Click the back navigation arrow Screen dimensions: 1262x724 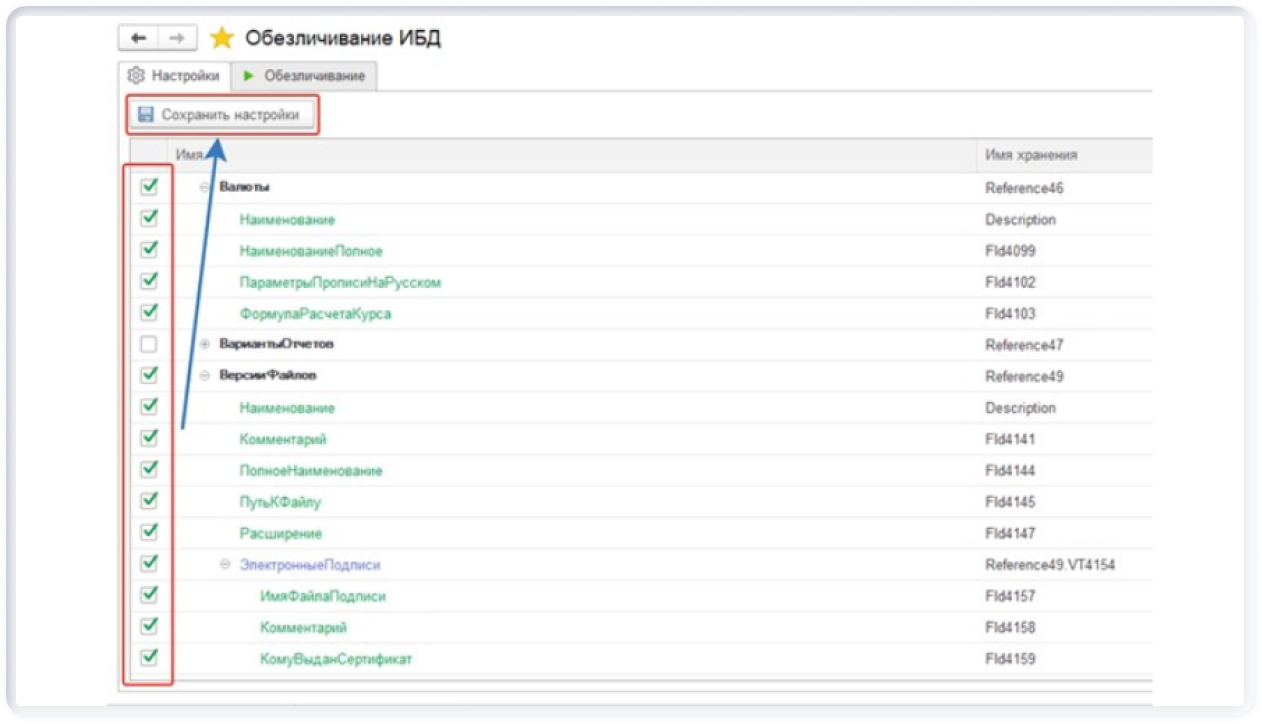click(x=138, y=38)
